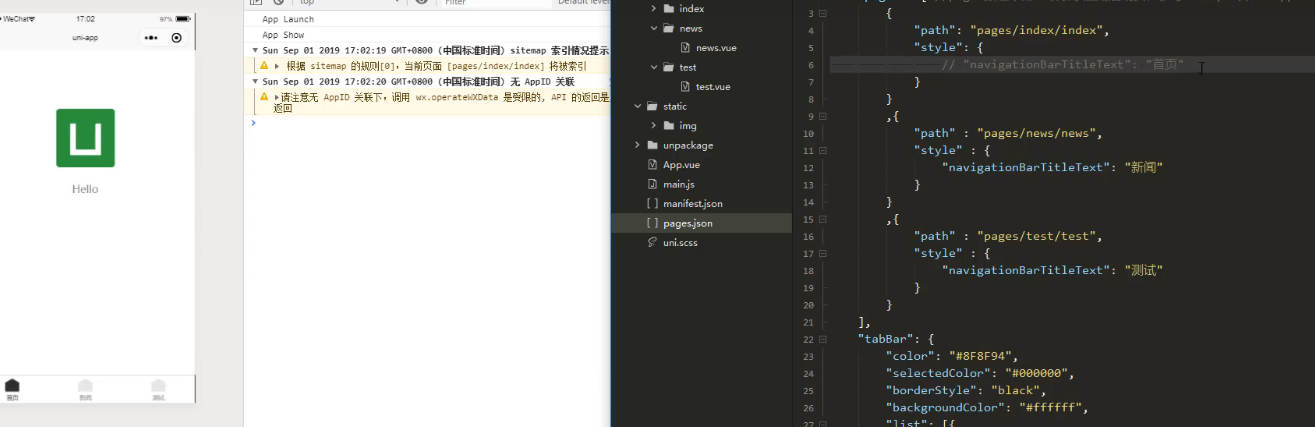
Task: Expand the img folder under static
Action: (654, 125)
